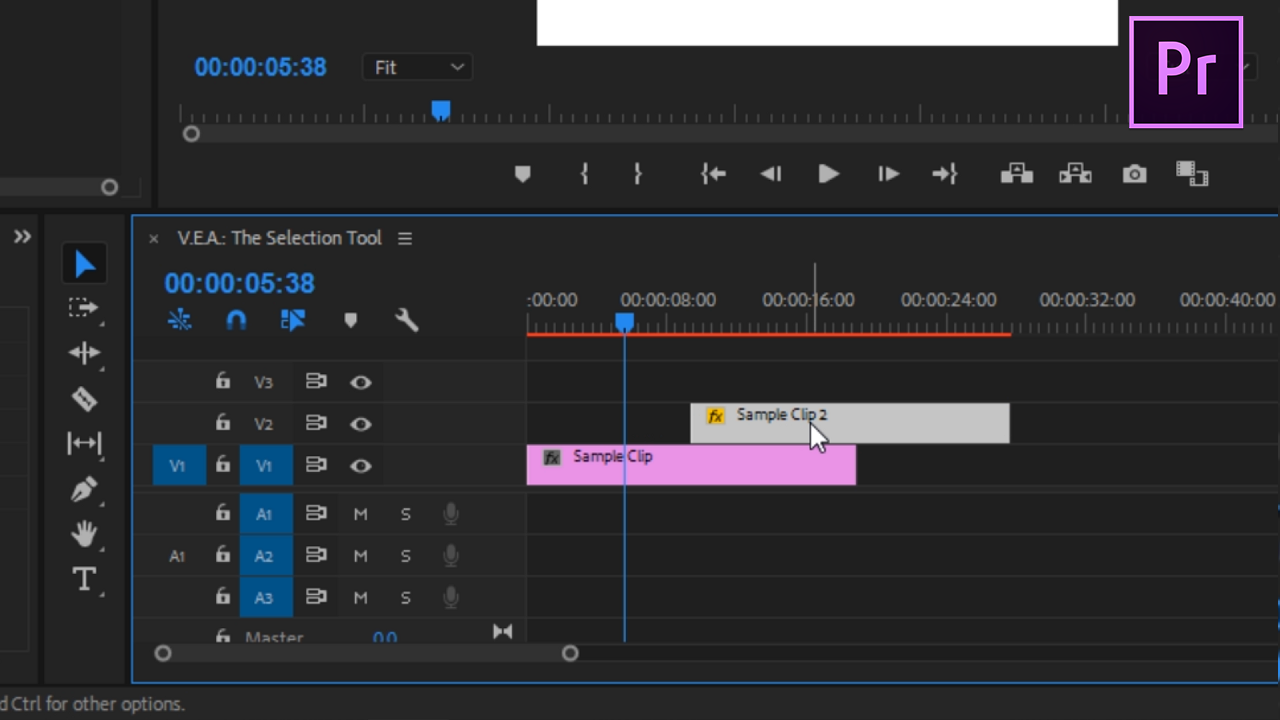Select the Selection tool arrow
Viewport: 1280px width, 720px height.
tap(84, 264)
